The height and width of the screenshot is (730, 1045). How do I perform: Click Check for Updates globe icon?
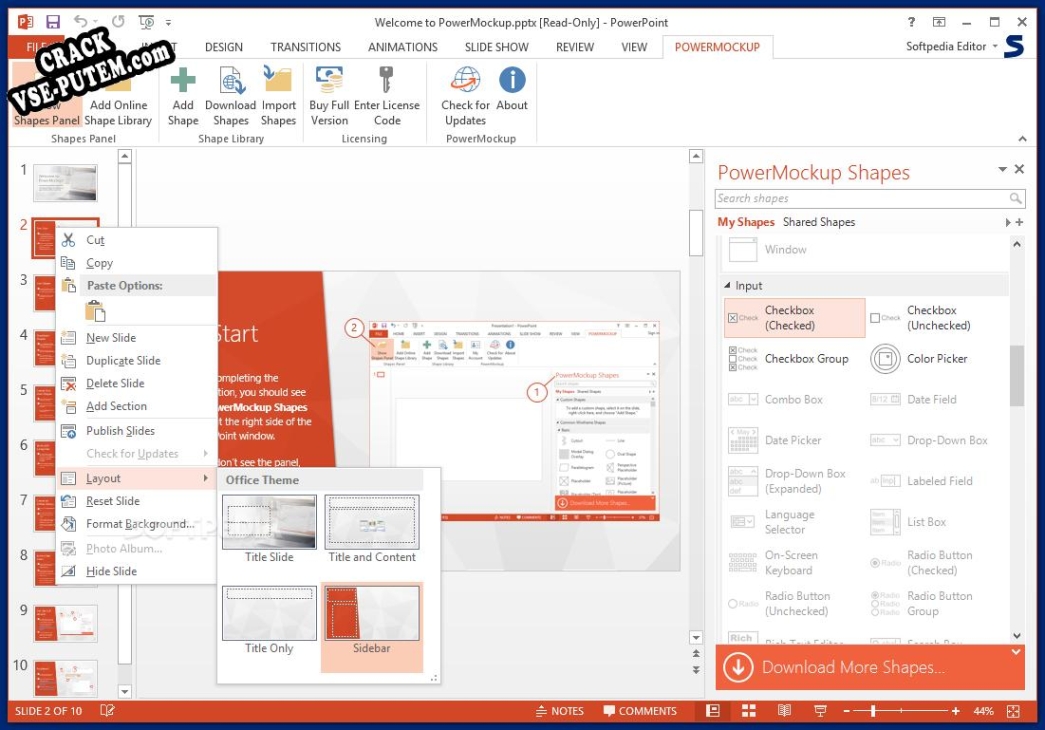point(465,80)
